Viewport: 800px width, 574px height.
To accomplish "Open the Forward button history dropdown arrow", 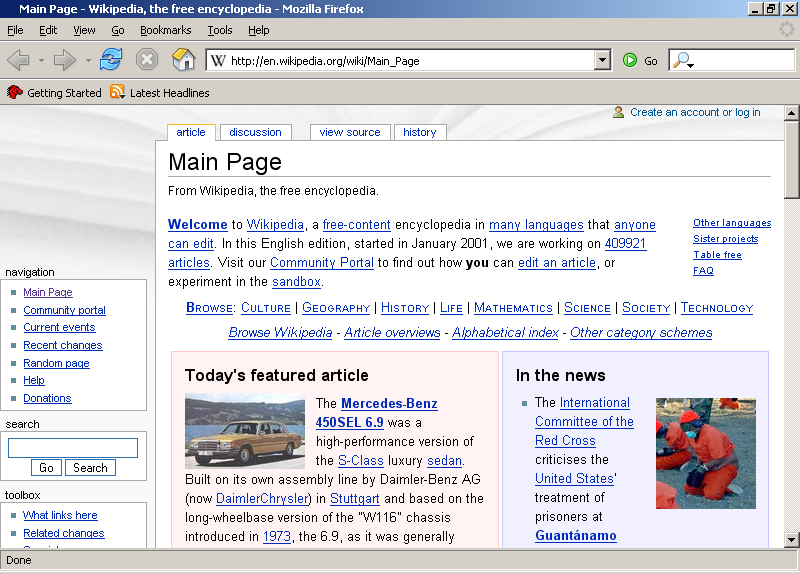I will pos(88,60).
